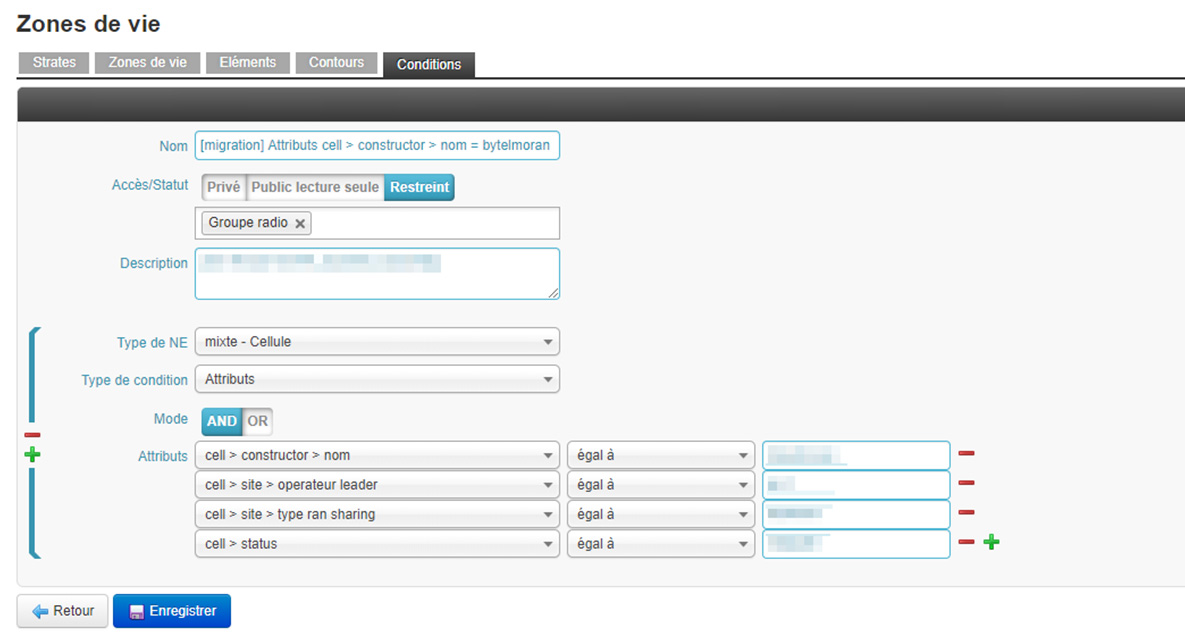Click the value field for operateur leader
Viewport: 1185px width, 635px height.
coord(856,485)
